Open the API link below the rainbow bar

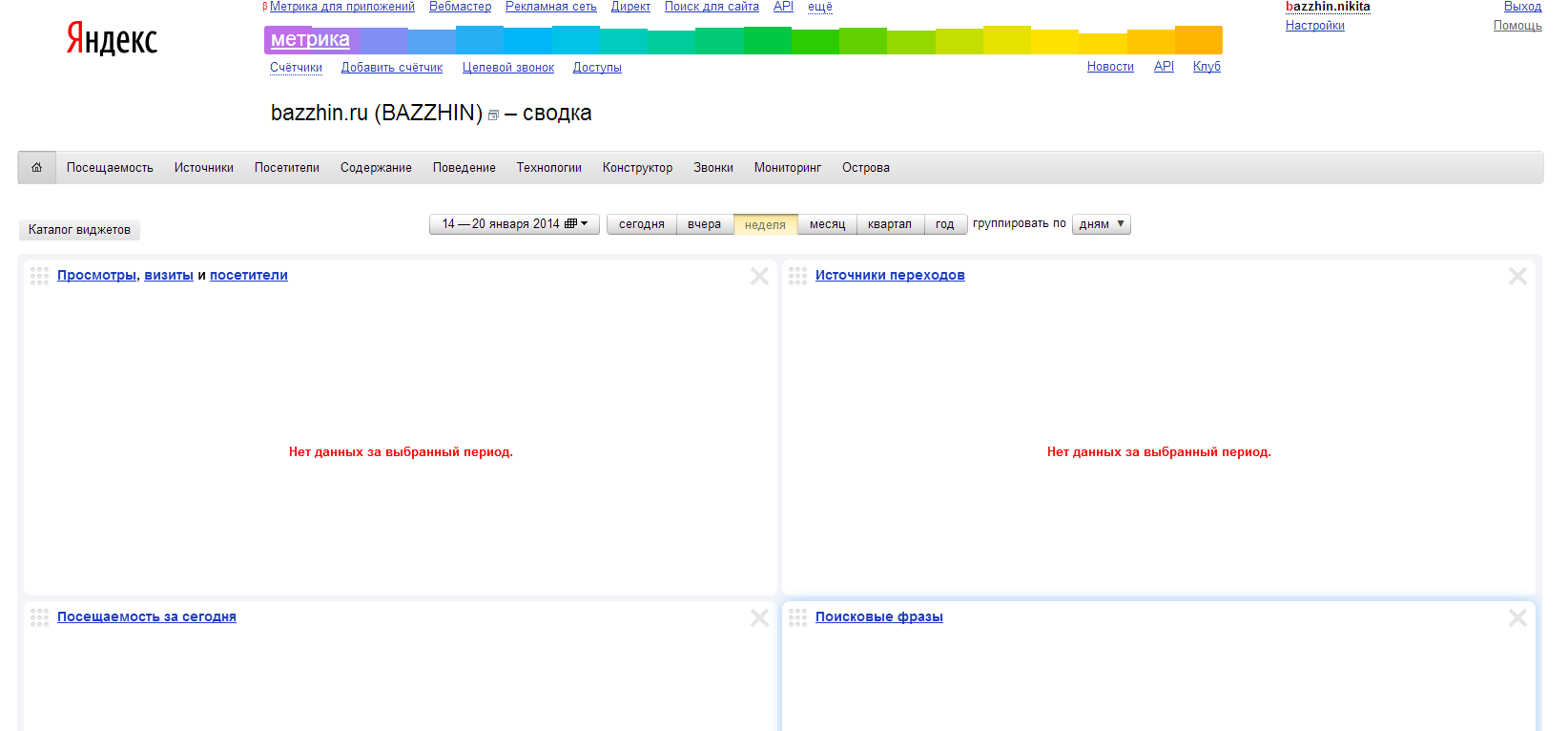click(1164, 67)
